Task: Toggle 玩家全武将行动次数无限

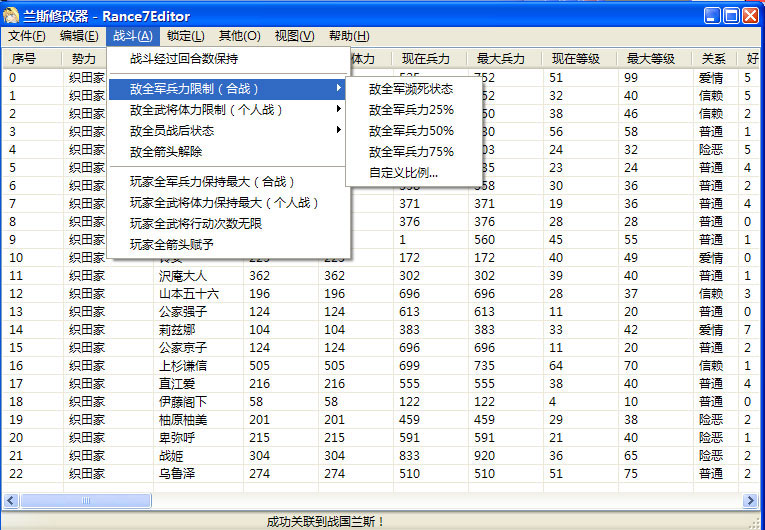Action: tap(196, 223)
